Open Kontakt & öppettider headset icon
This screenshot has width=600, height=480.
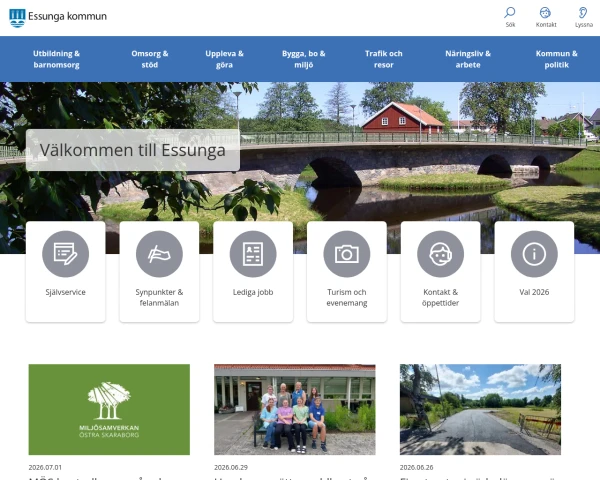click(x=440, y=254)
